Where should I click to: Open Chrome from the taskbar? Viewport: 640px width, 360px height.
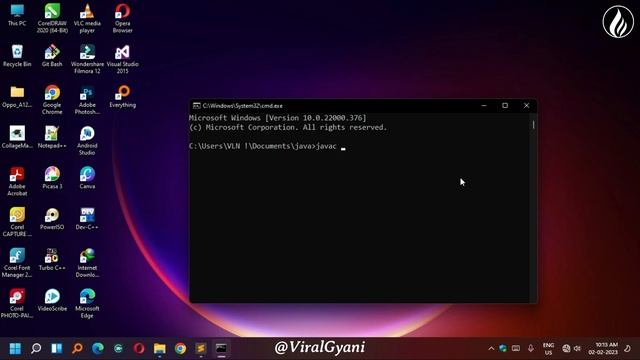[x=180, y=349]
